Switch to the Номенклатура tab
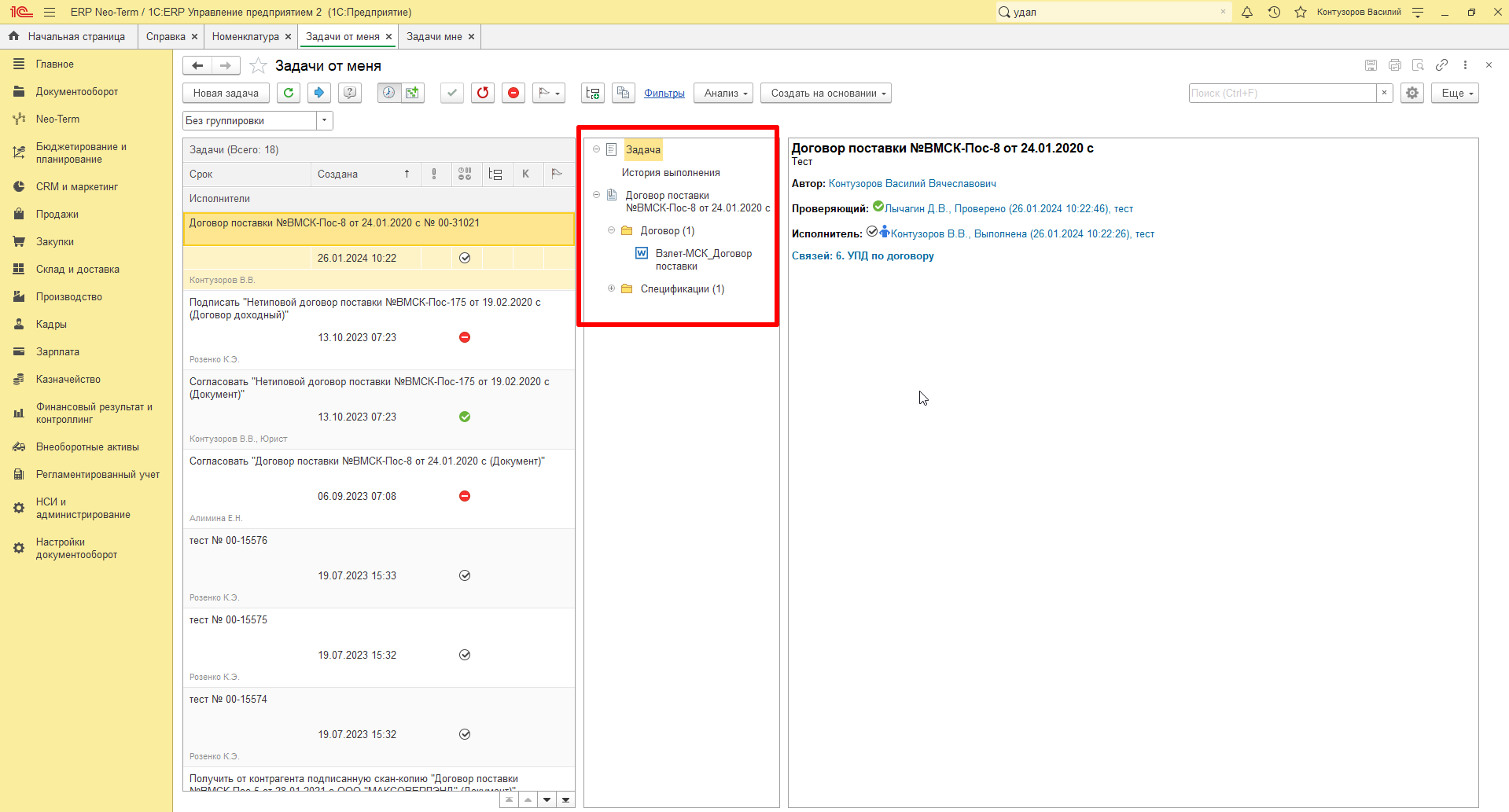The image size is (1509, 812). click(245, 36)
